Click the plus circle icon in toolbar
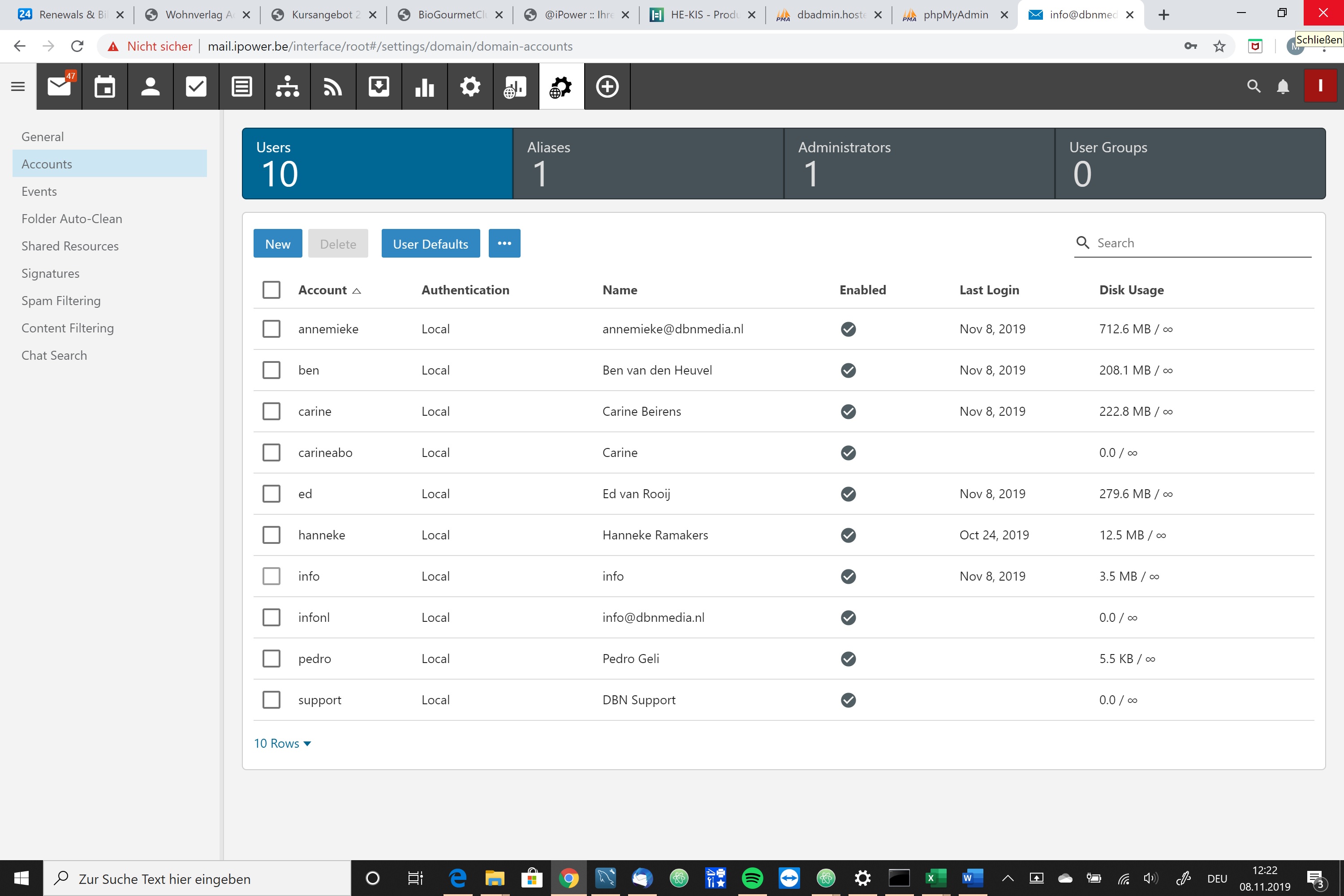 [x=607, y=87]
